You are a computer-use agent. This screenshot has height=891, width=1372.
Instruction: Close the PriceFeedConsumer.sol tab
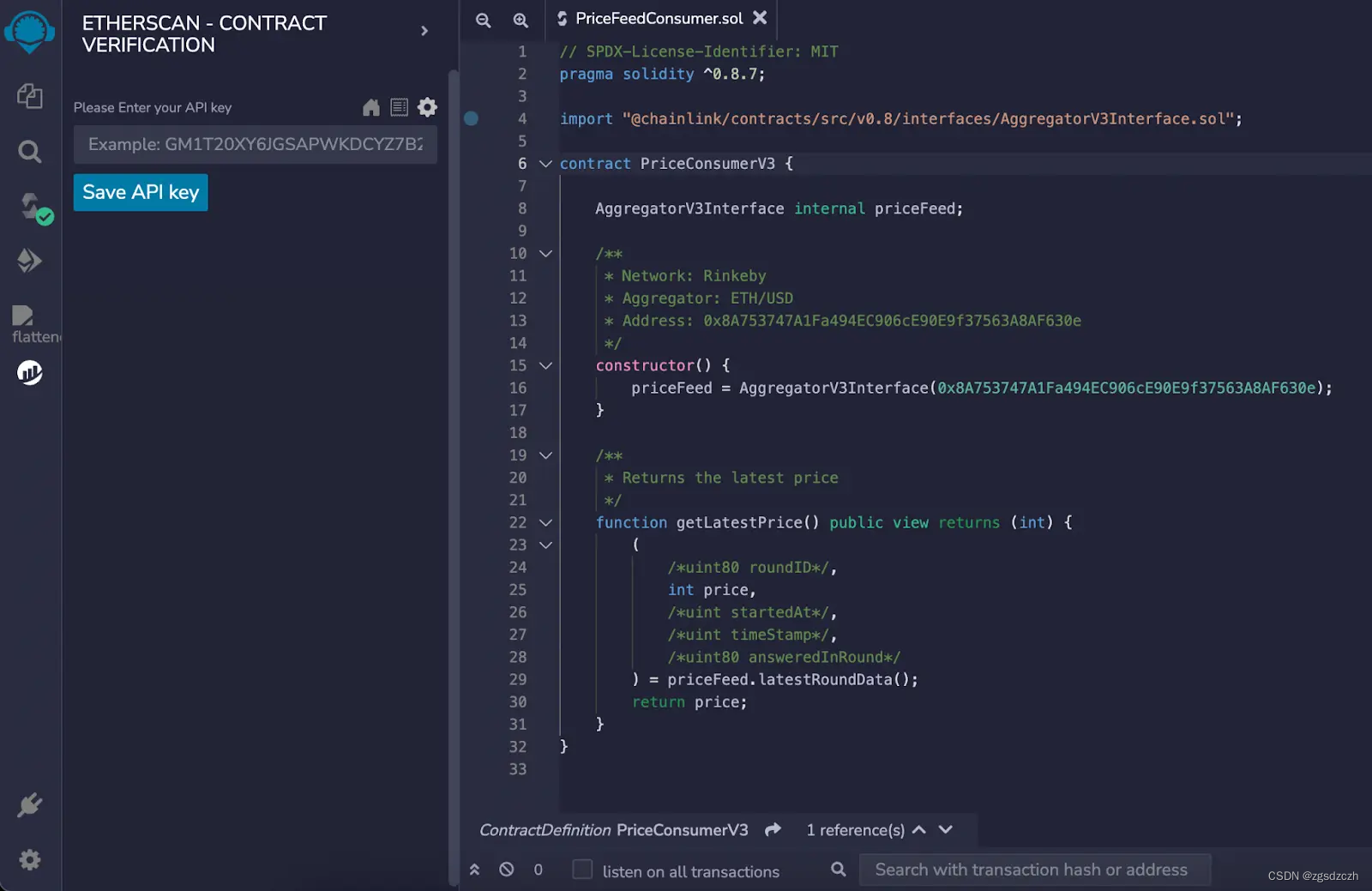tap(760, 17)
